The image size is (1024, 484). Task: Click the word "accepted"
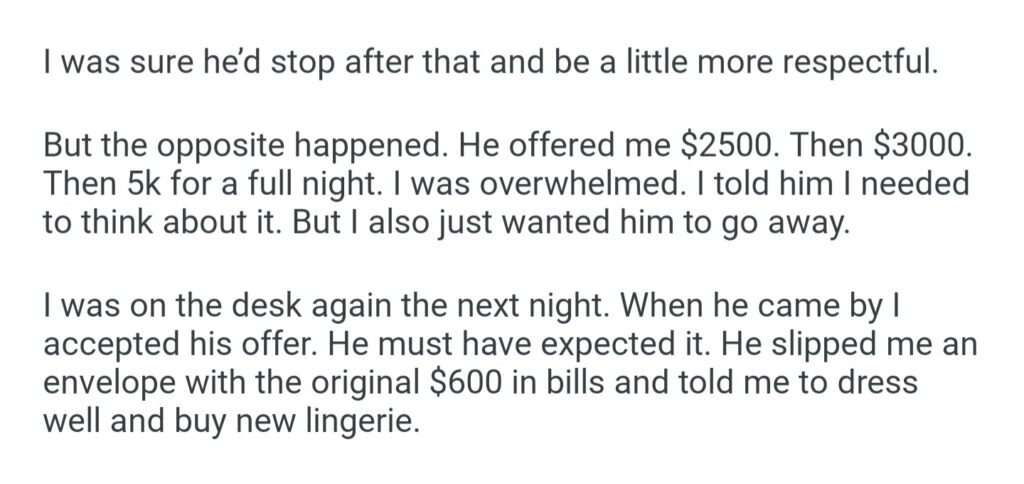(x=104, y=344)
